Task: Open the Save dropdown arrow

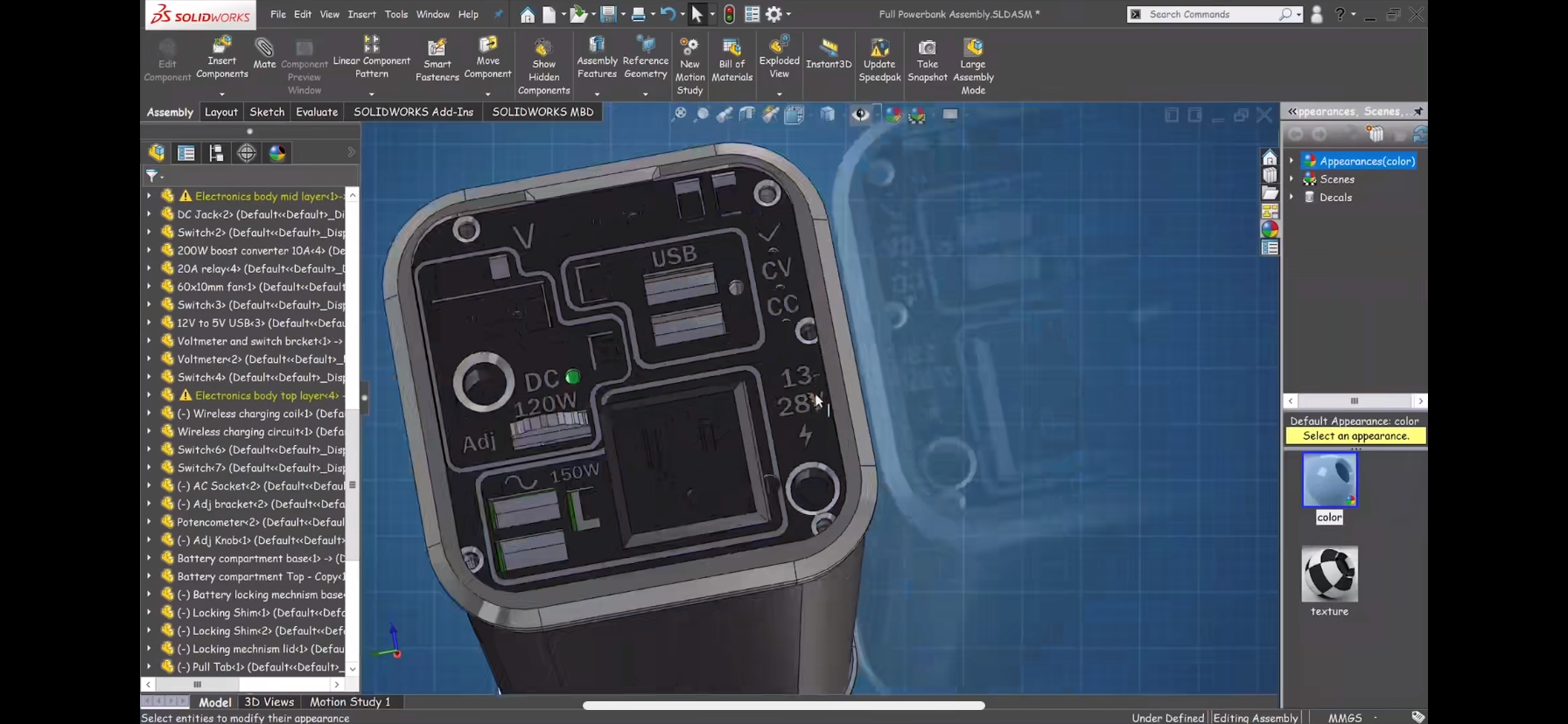Action: pyautogui.click(x=622, y=14)
